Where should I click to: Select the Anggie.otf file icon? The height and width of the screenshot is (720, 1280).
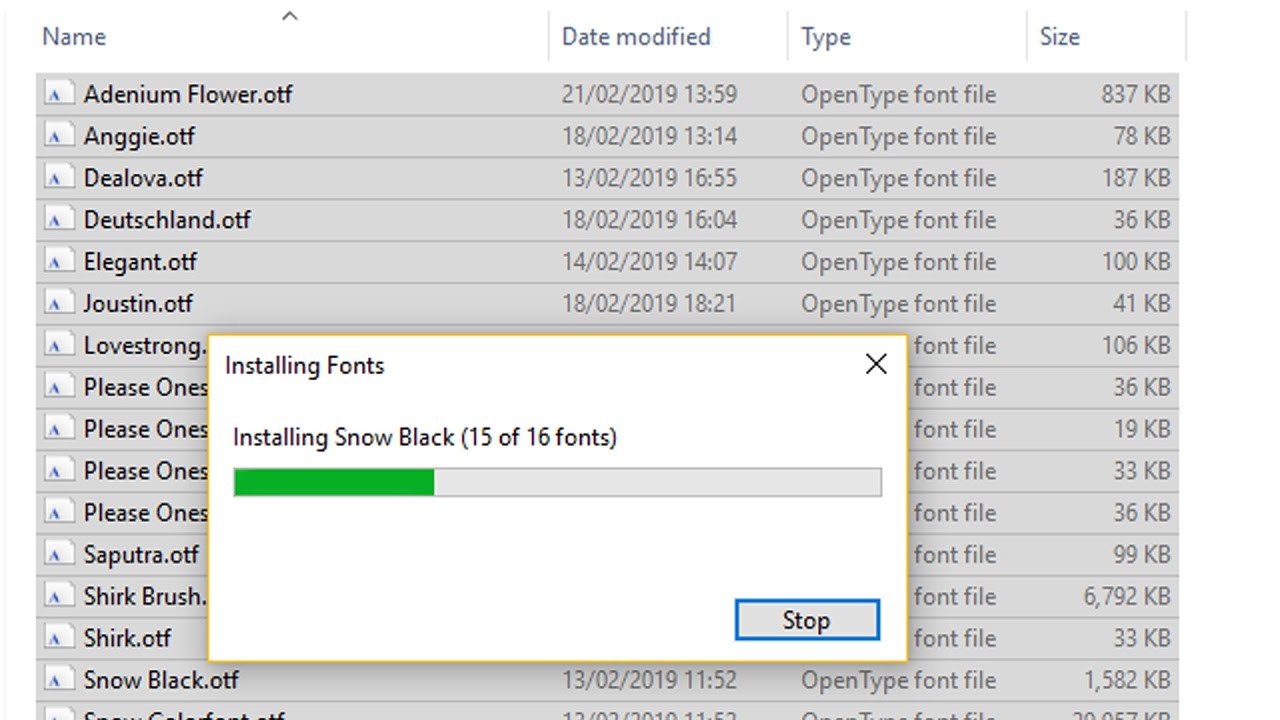pyautogui.click(x=59, y=137)
